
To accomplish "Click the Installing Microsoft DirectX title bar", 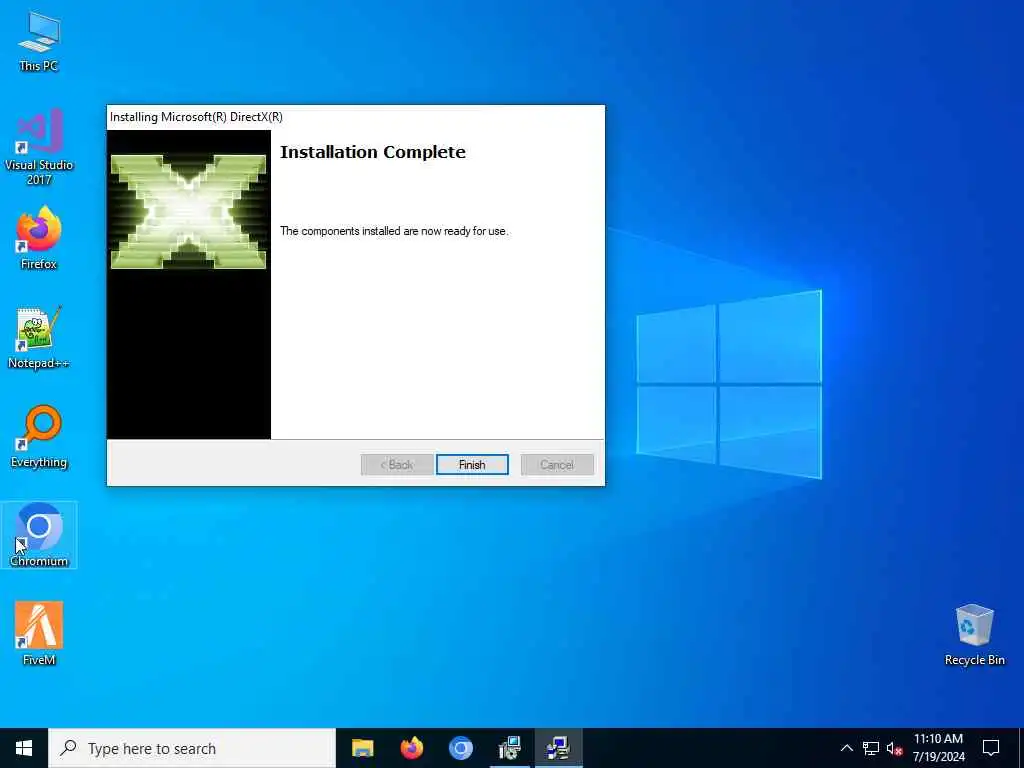I will click(x=356, y=117).
